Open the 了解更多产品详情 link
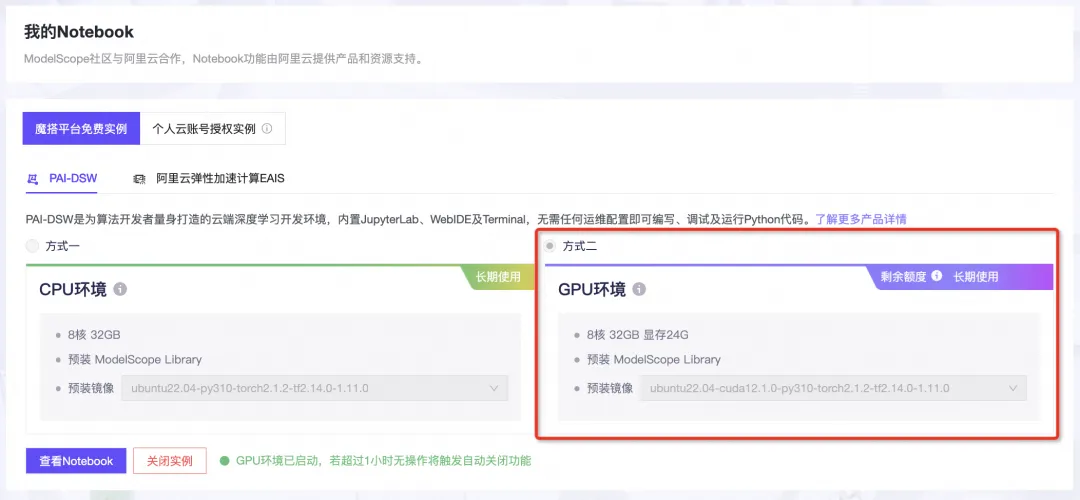1080x500 pixels. (x=861, y=220)
